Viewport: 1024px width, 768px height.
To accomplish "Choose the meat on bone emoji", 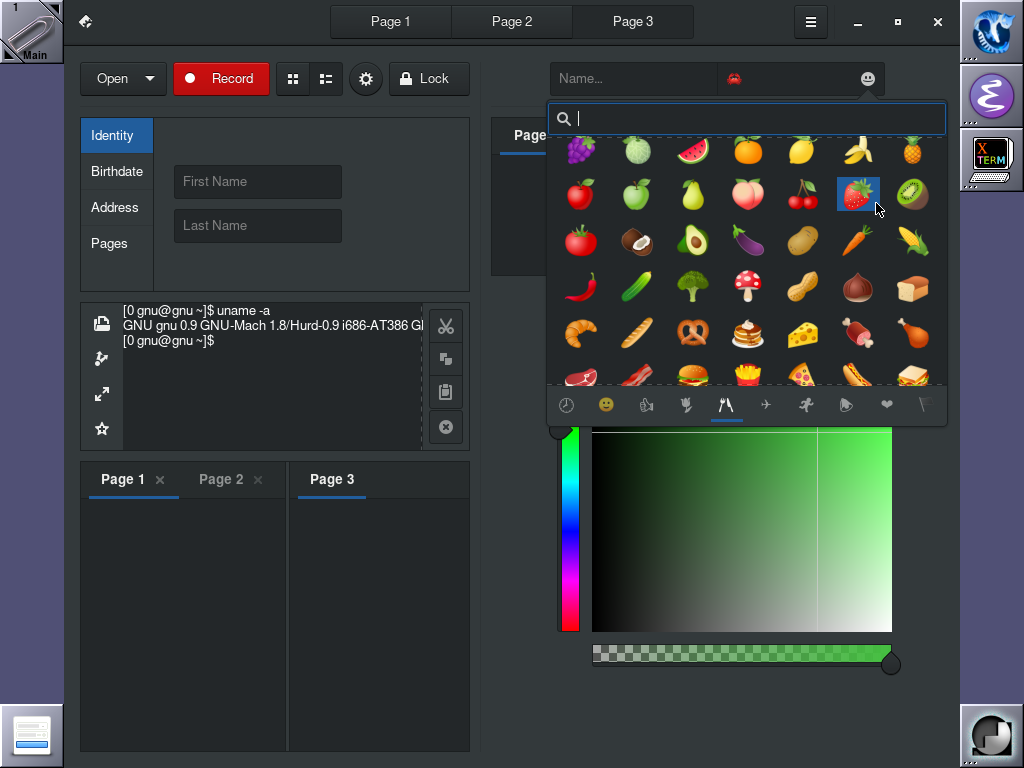I will 858,334.
